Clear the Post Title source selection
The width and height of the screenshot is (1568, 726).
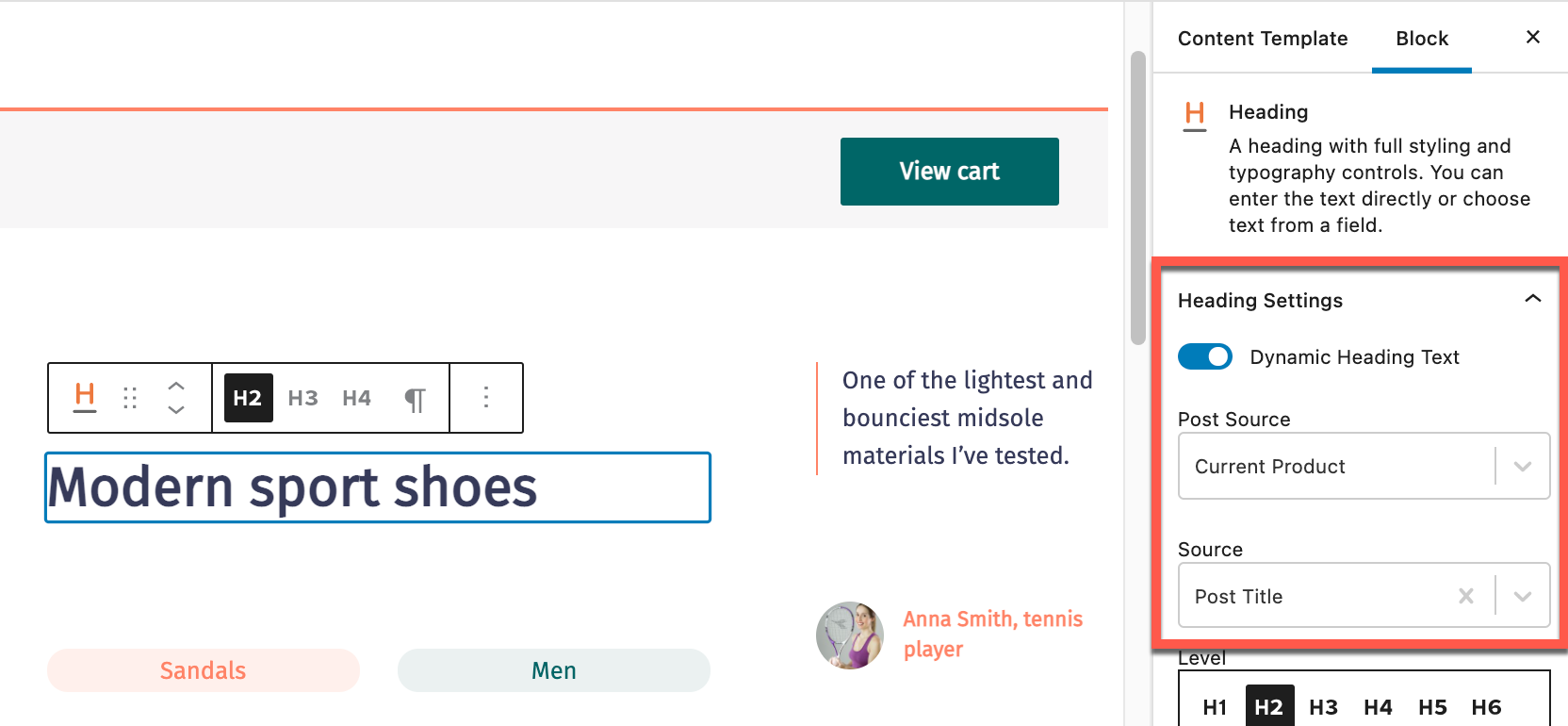pyautogui.click(x=1466, y=596)
